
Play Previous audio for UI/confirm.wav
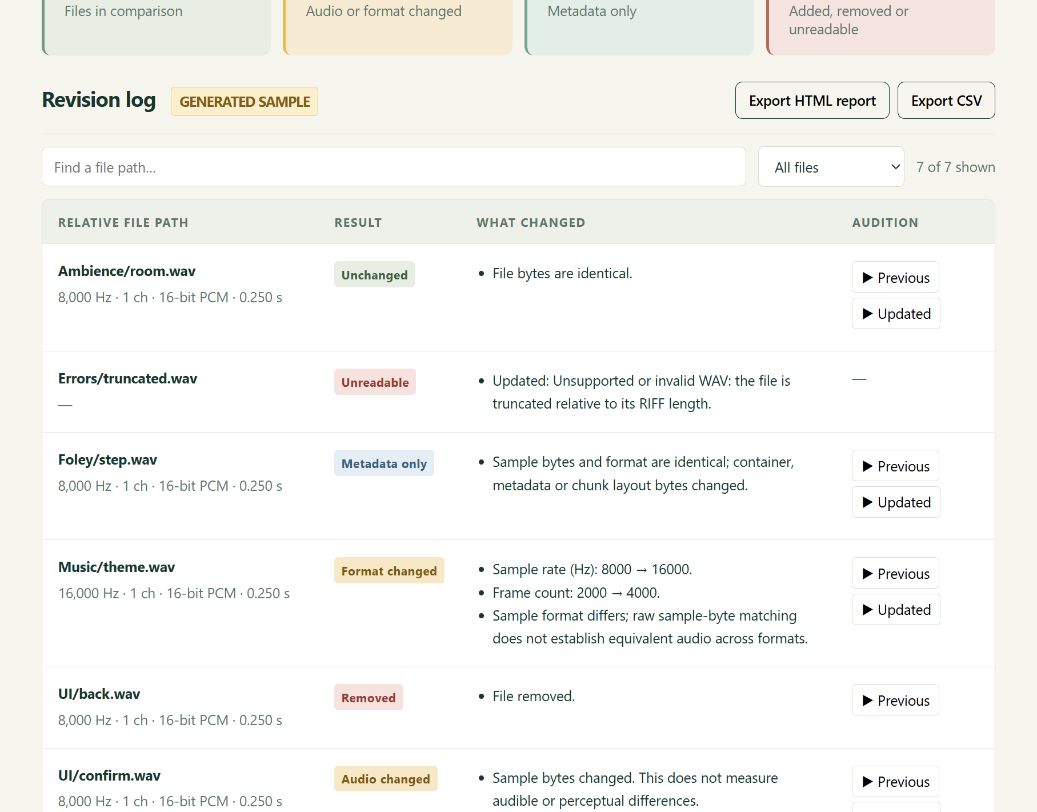(895, 782)
